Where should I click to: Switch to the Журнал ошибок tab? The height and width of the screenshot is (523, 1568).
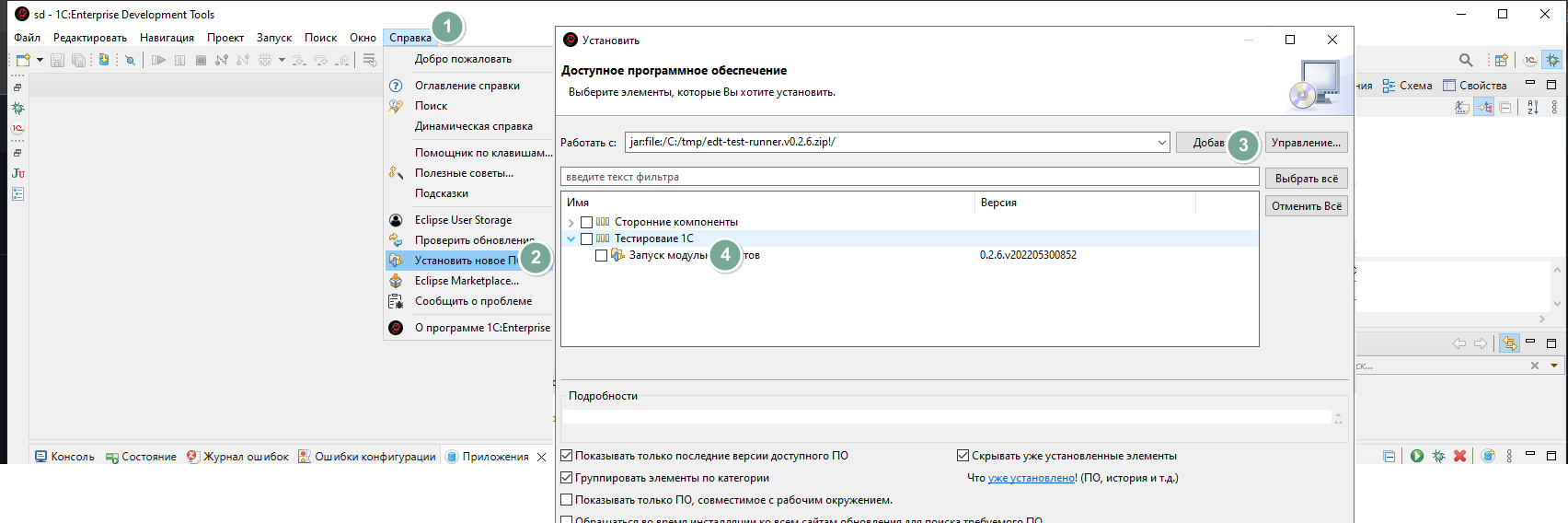pos(237,457)
